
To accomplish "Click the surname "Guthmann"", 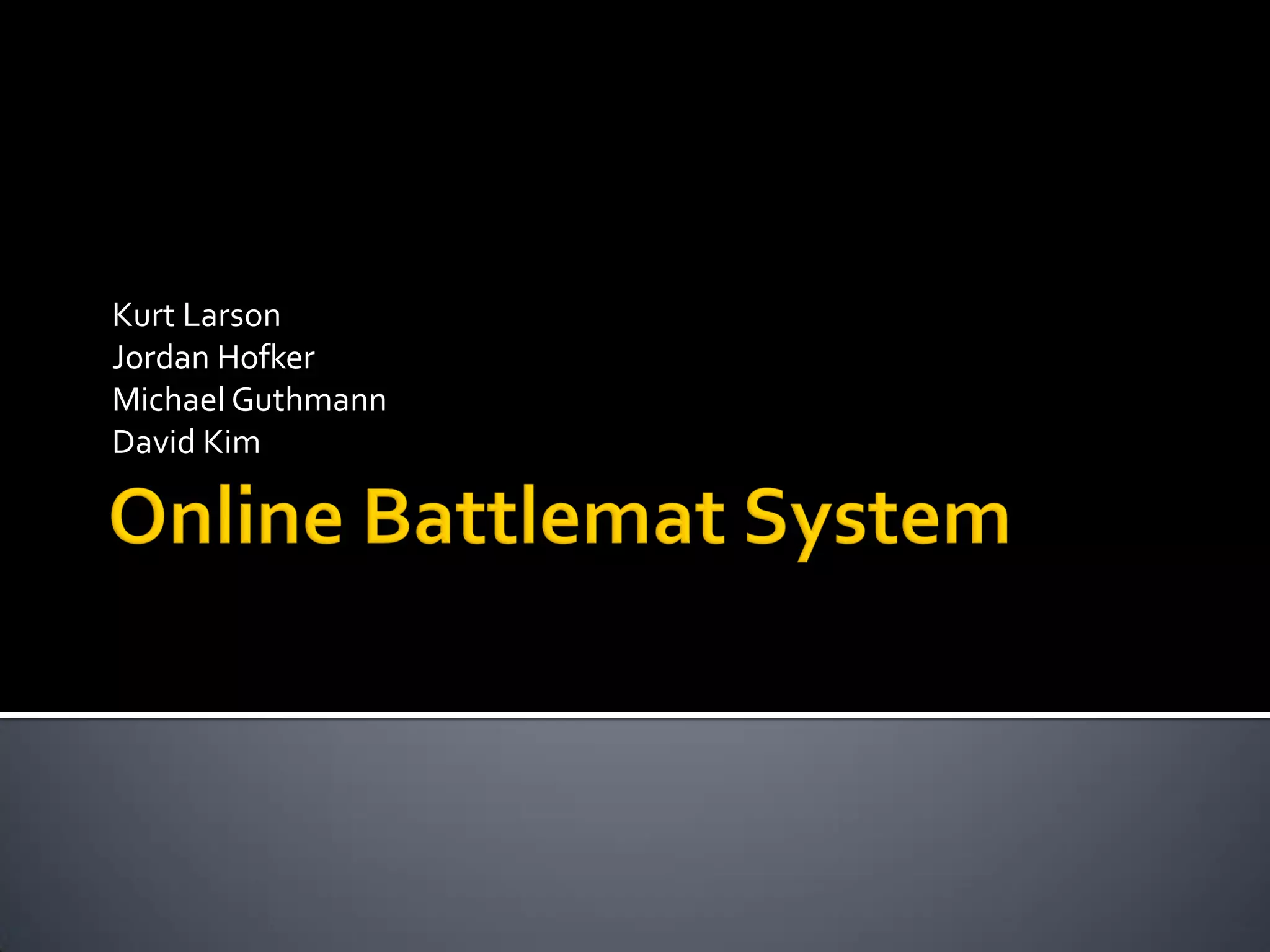I will [309, 400].
